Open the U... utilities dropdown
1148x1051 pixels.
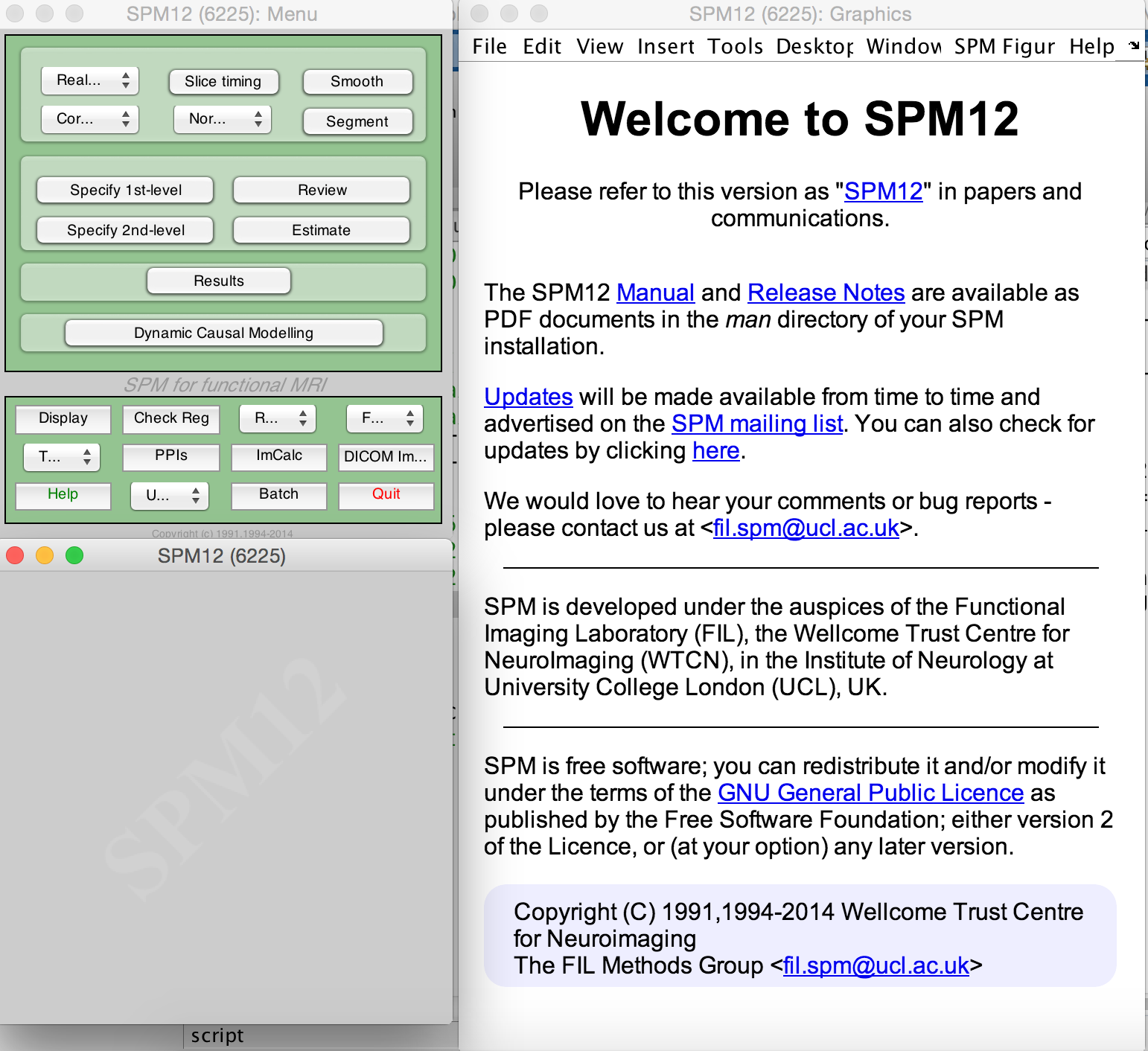[170, 496]
